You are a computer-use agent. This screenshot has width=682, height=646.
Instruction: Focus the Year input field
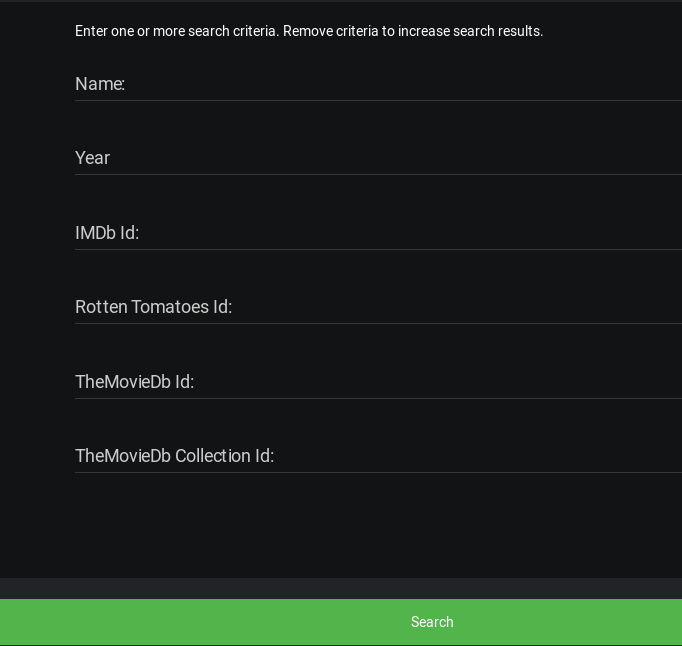coord(378,158)
